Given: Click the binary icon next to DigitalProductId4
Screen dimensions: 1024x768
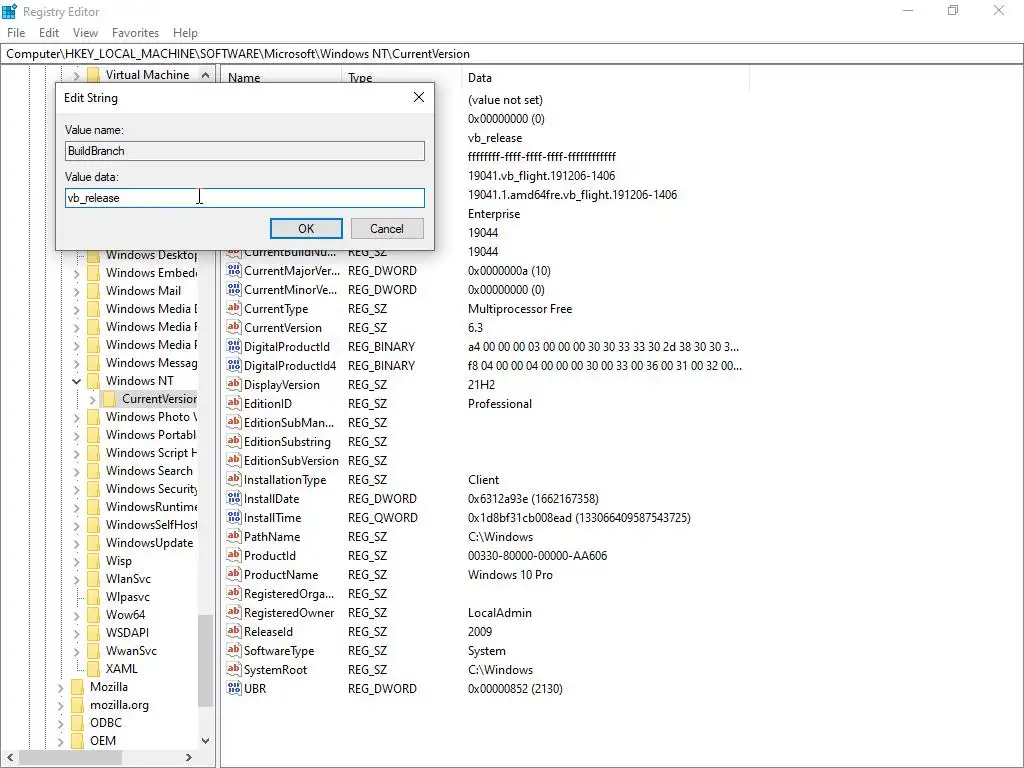Looking at the screenshot, I should 234,365.
